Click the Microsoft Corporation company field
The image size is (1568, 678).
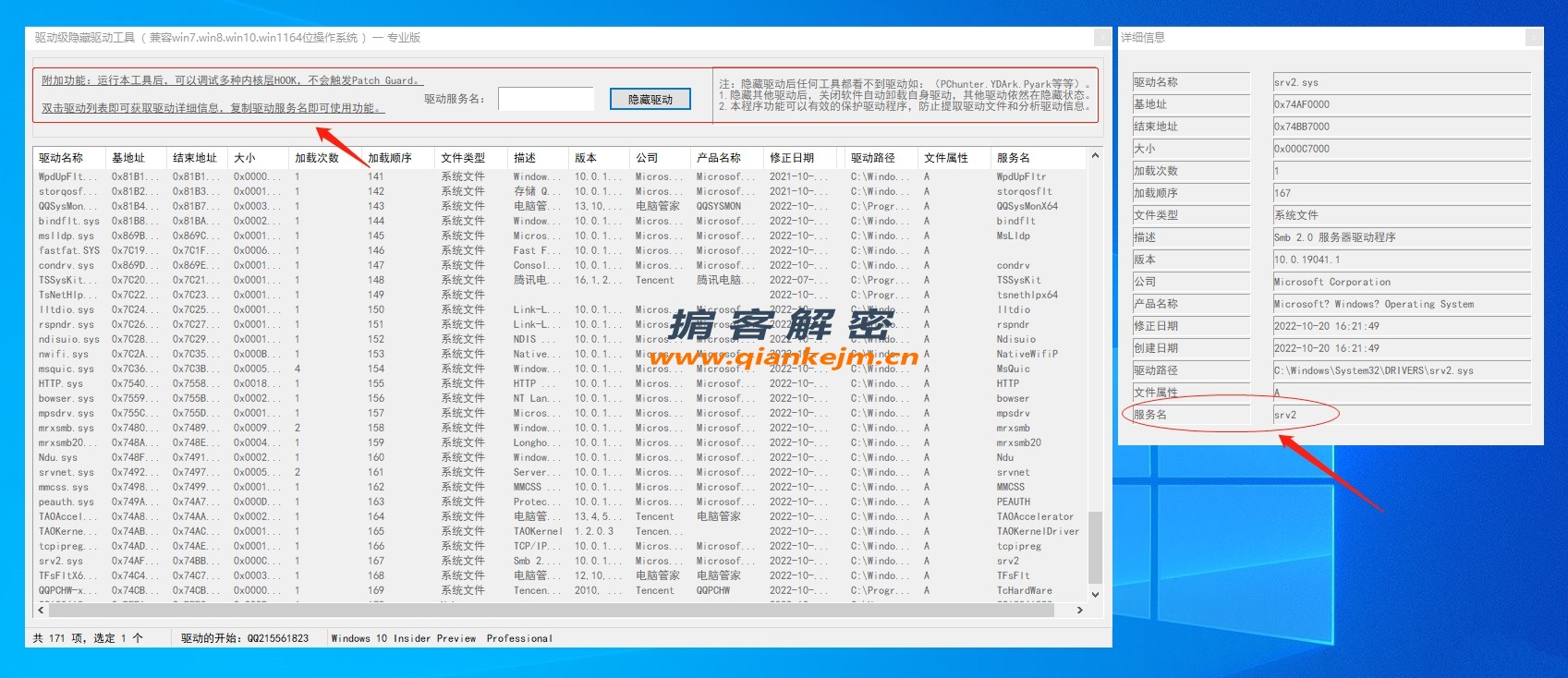click(x=1402, y=282)
